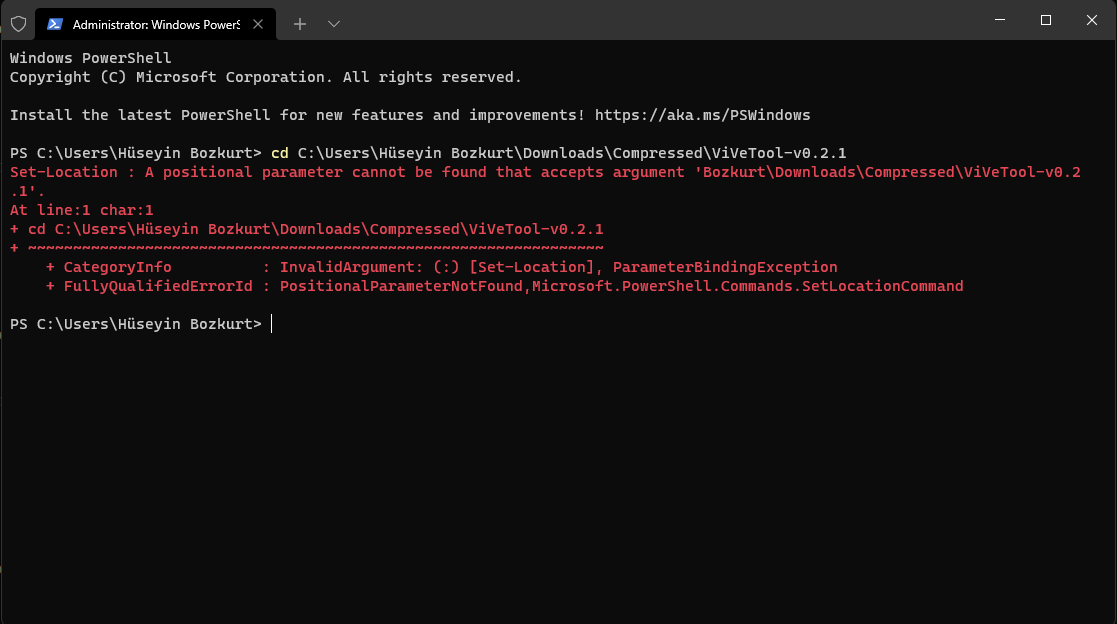1117x624 pixels.
Task: Maximize the terminal window
Action: 1045,20
